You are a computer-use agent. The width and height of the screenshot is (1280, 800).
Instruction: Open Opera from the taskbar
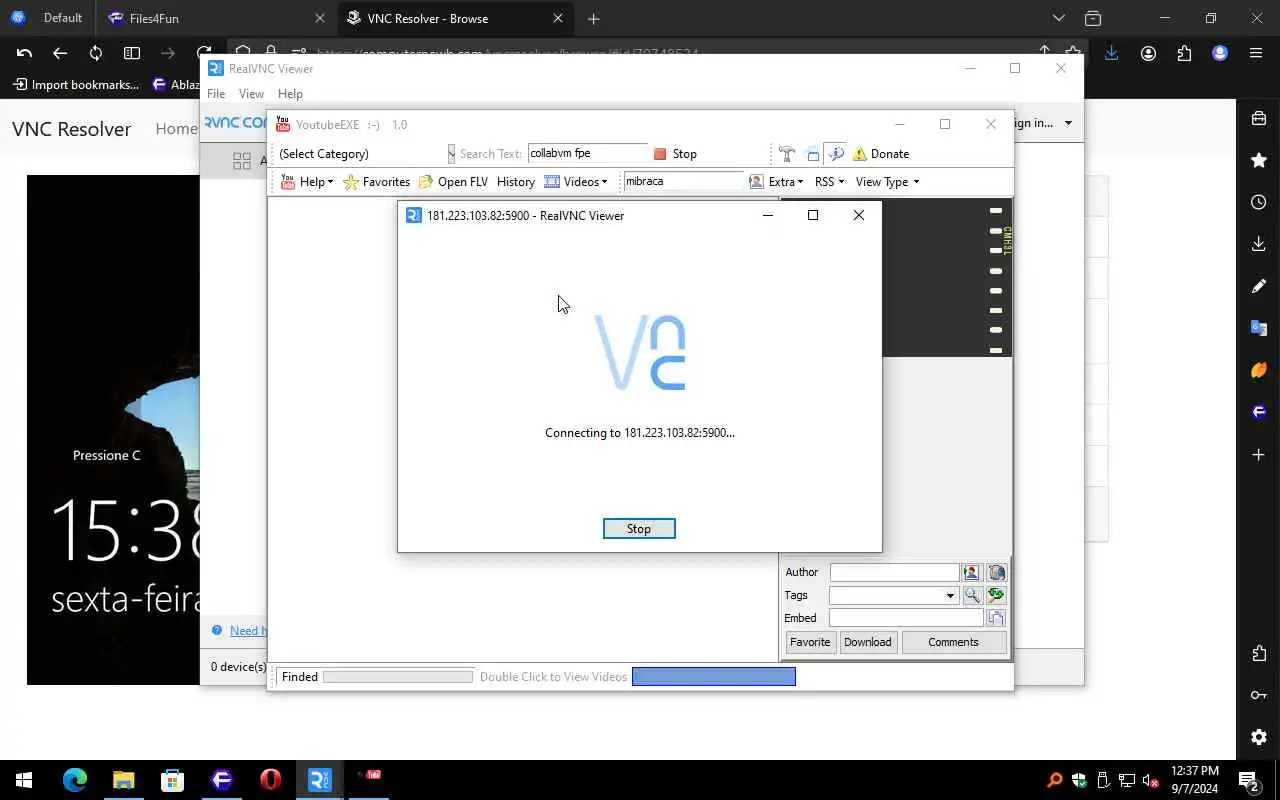pos(271,780)
